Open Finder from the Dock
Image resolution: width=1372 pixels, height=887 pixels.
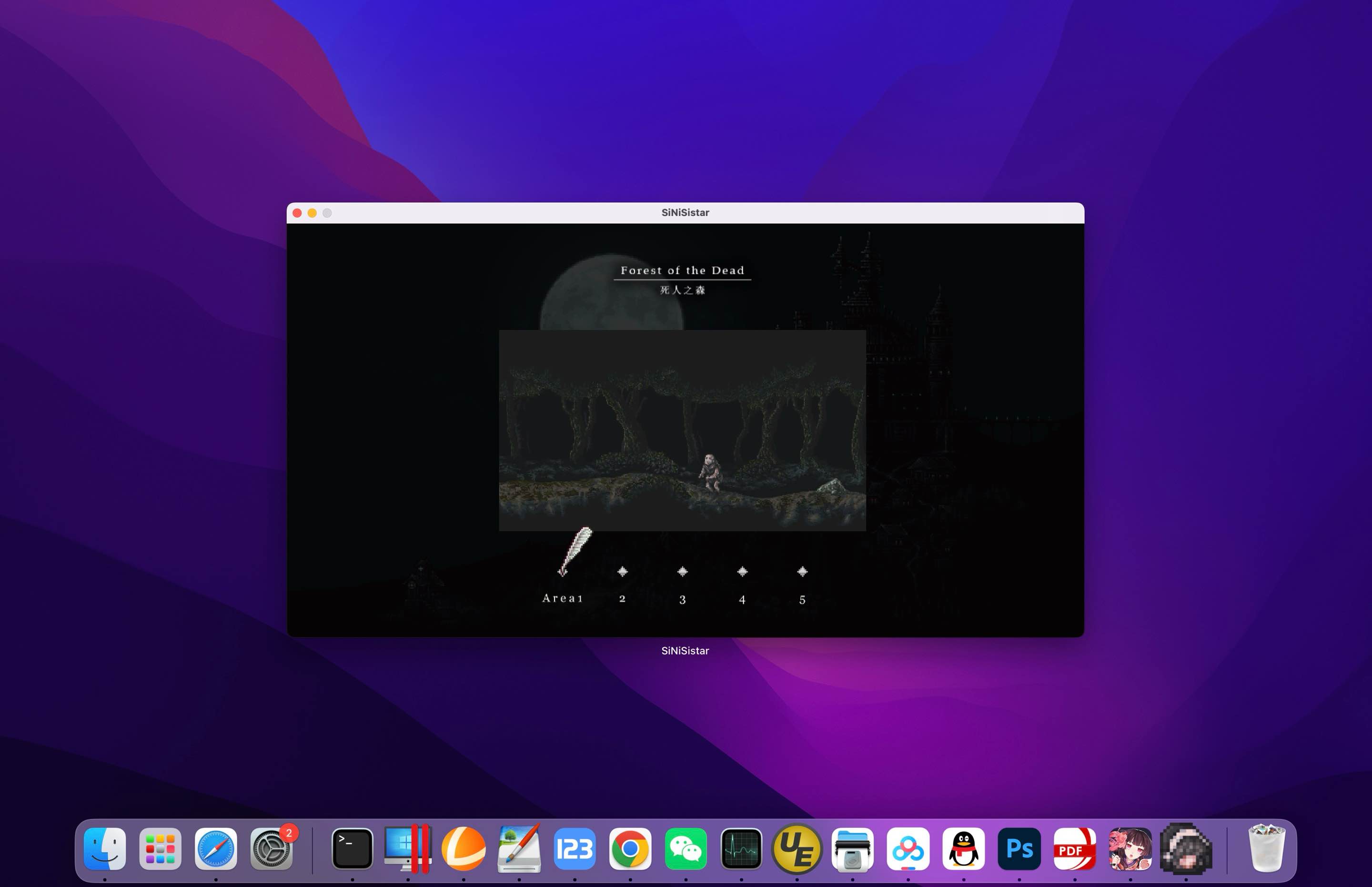[x=105, y=848]
